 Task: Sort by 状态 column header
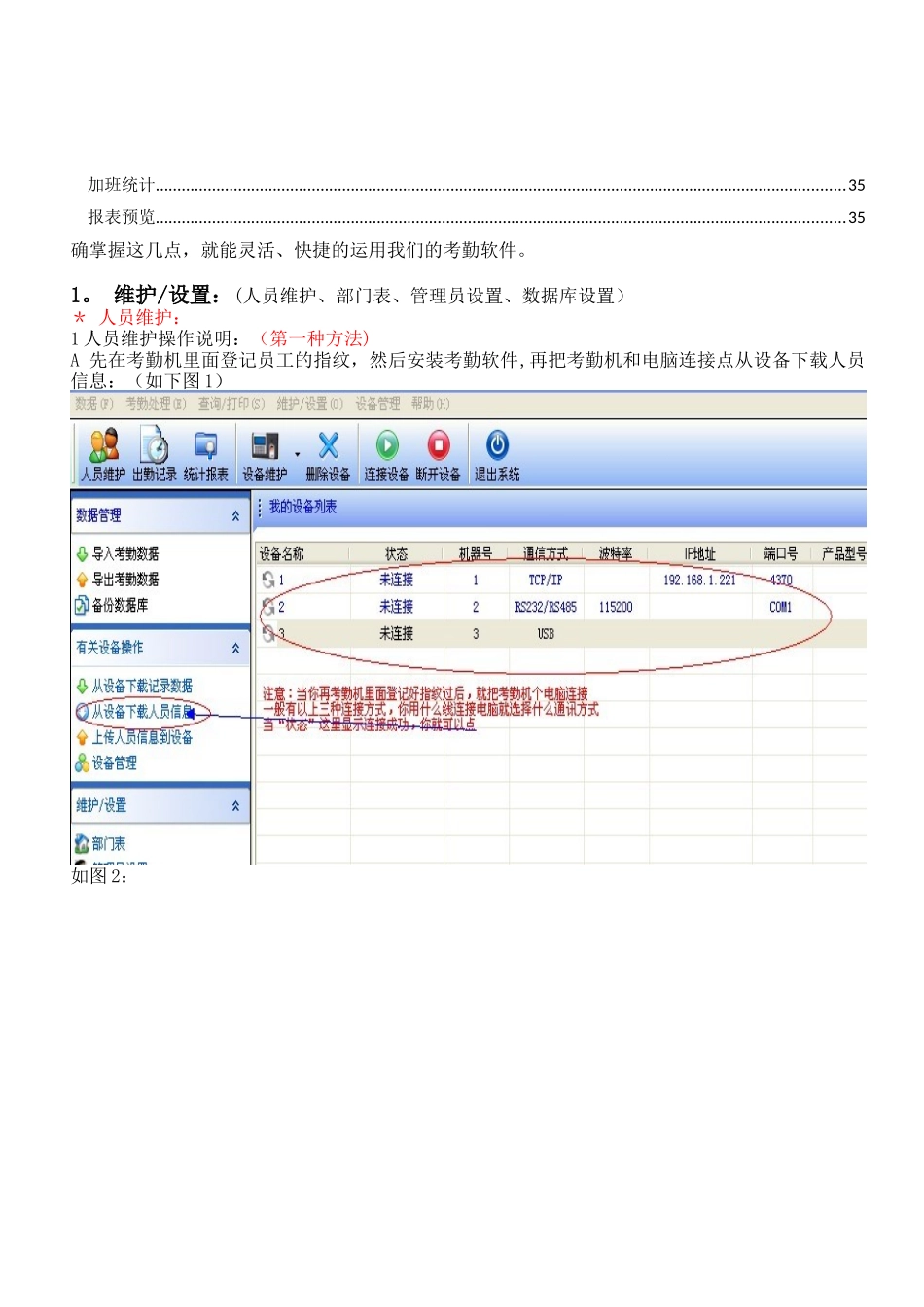pyautogui.click(x=396, y=554)
